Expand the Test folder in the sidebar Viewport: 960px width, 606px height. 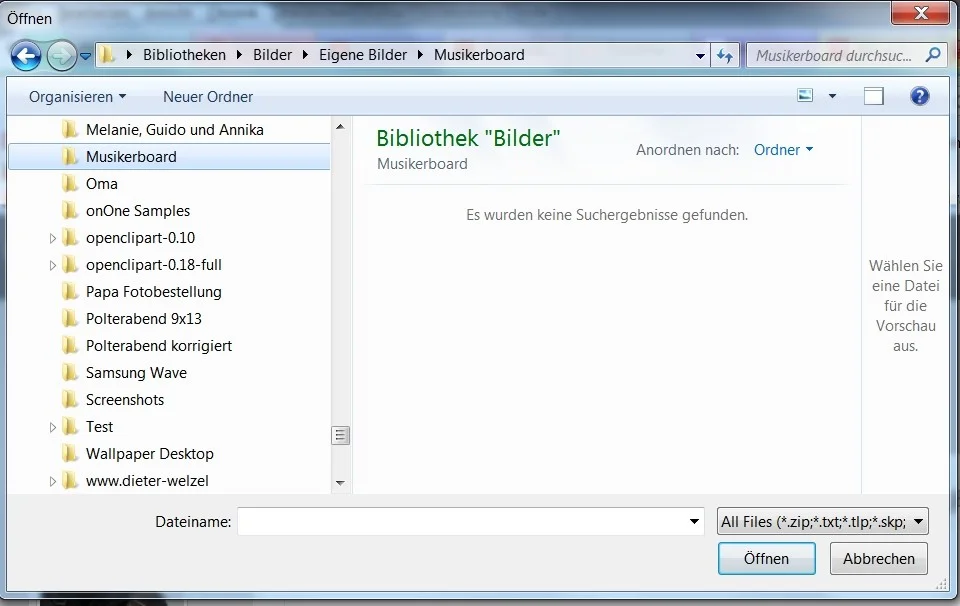(52, 426)
